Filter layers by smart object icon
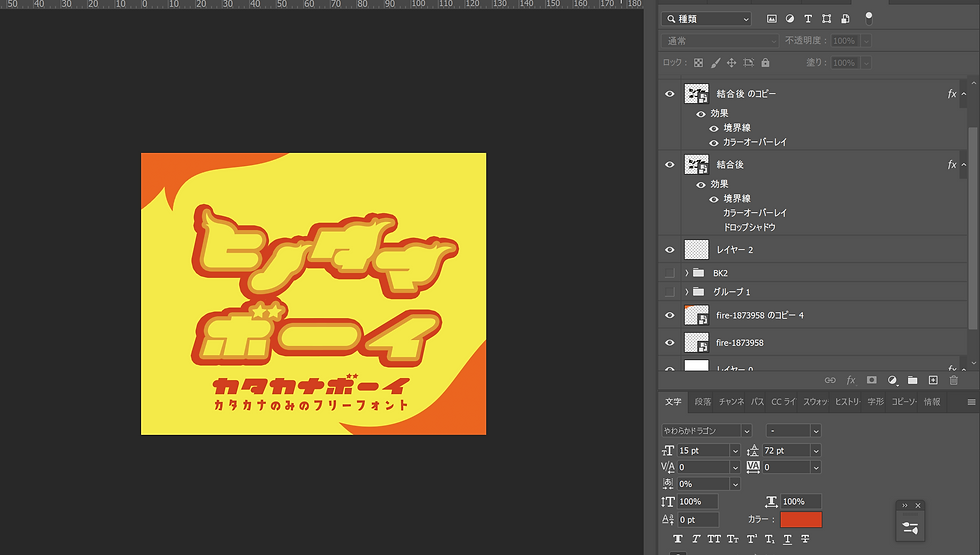Screen dimensions: 980x555 coord(845,19)
